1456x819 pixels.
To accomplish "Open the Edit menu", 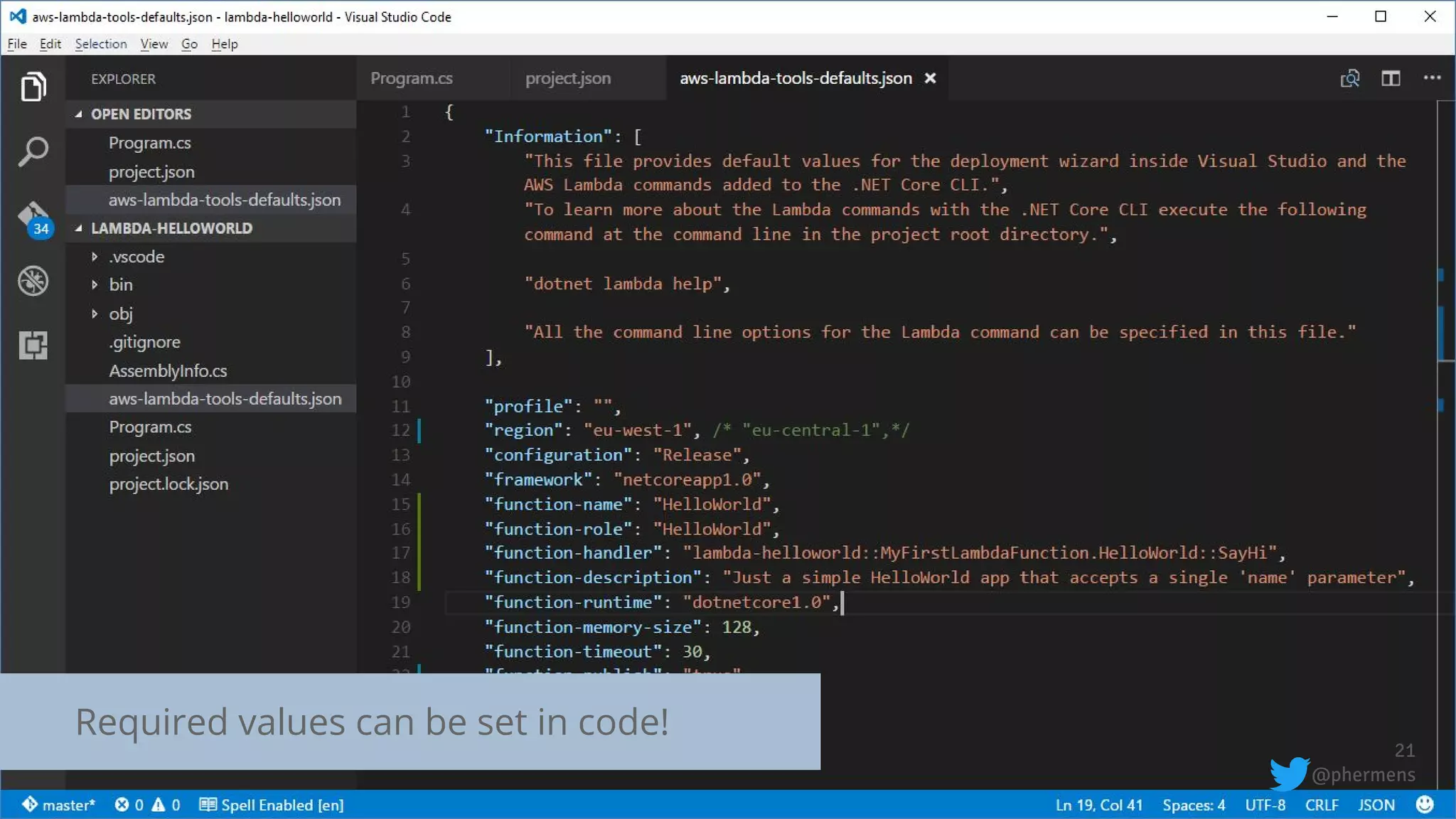I will pos(50,44).
